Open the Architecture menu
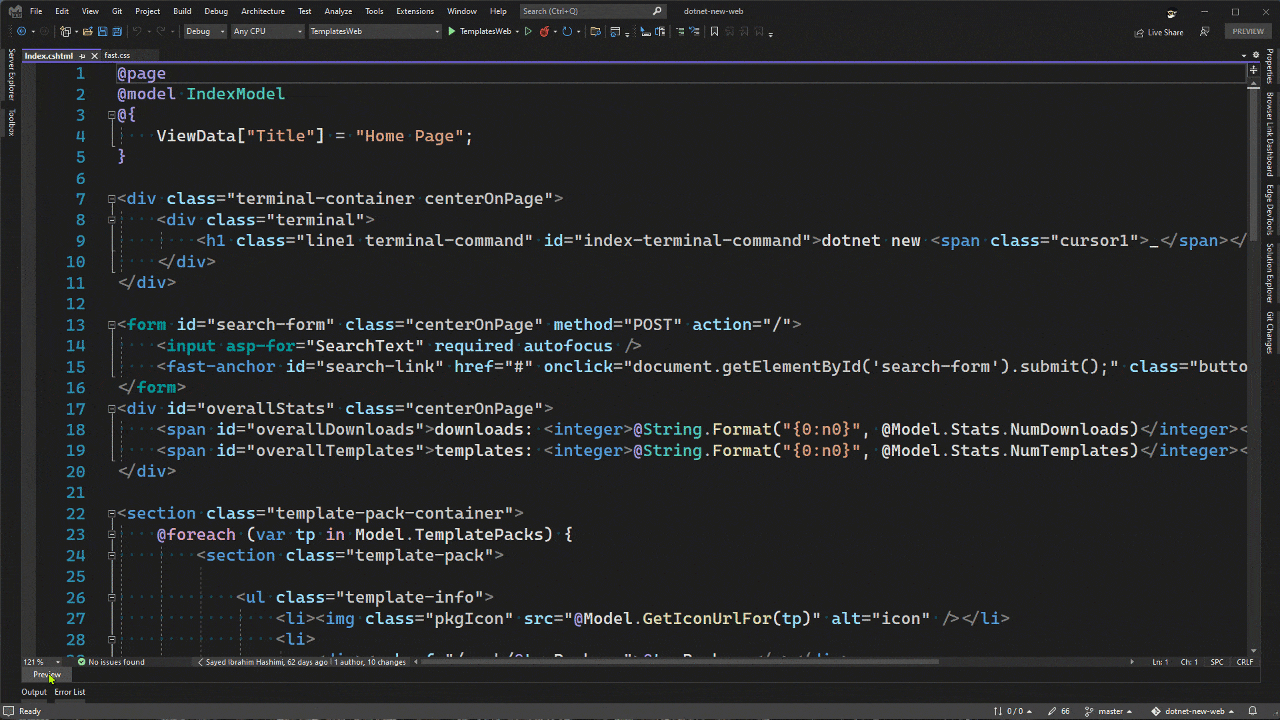 [x=262, y=11]
